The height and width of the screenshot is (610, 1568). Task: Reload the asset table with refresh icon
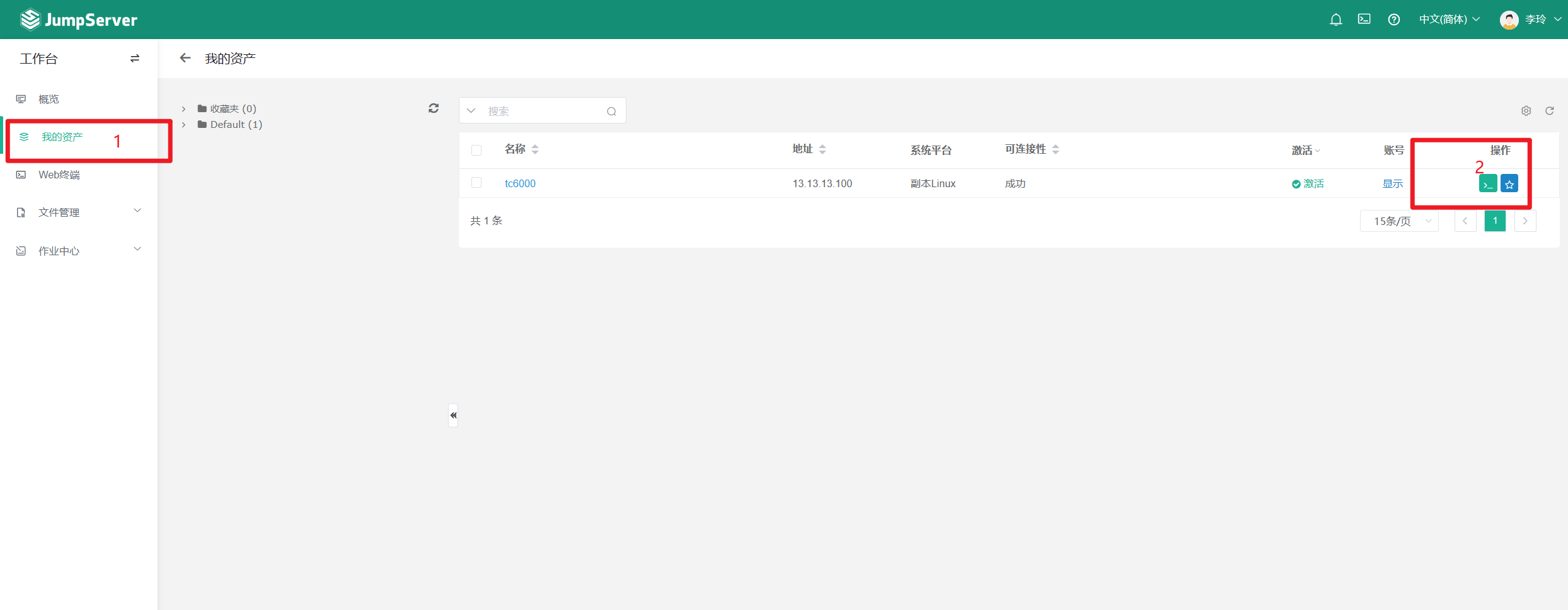pos(1550,111)
